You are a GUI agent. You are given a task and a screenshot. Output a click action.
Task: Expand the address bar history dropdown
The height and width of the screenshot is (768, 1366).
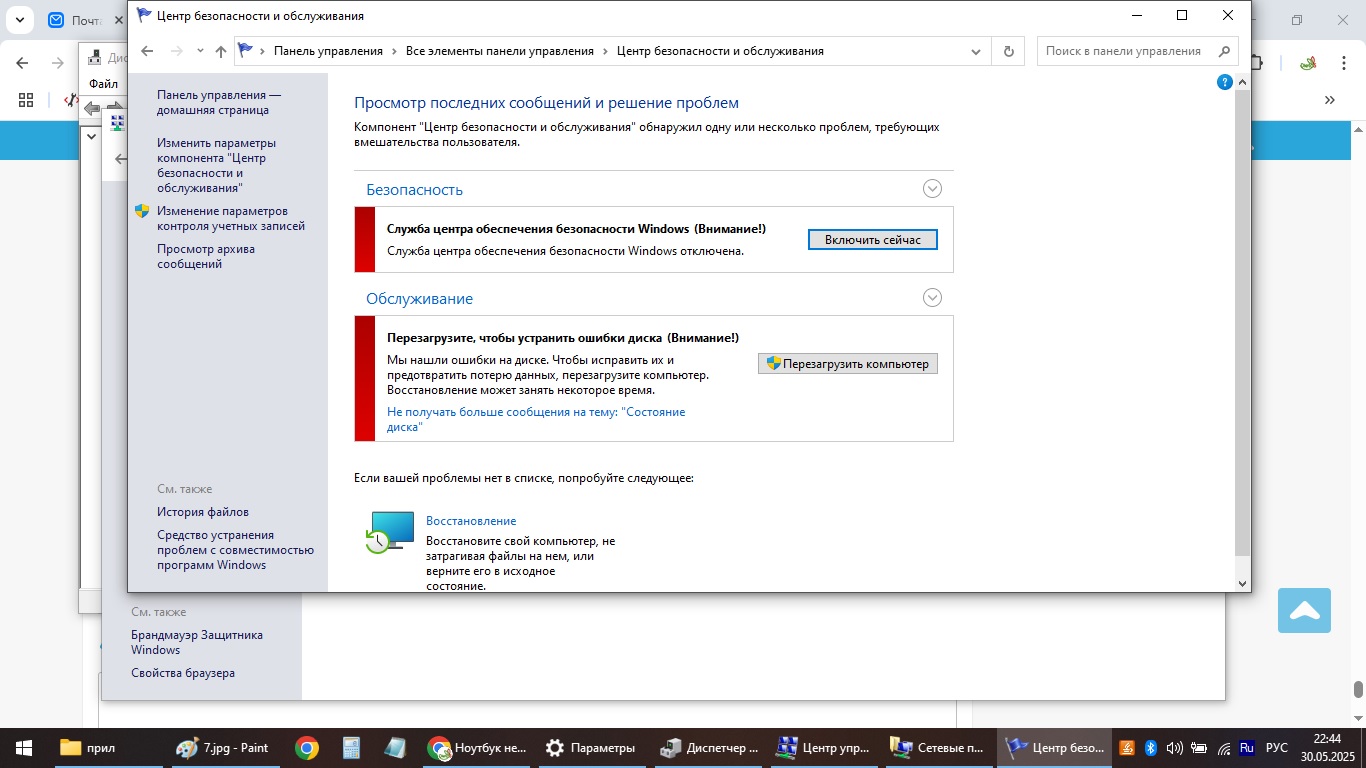(976, 51)
